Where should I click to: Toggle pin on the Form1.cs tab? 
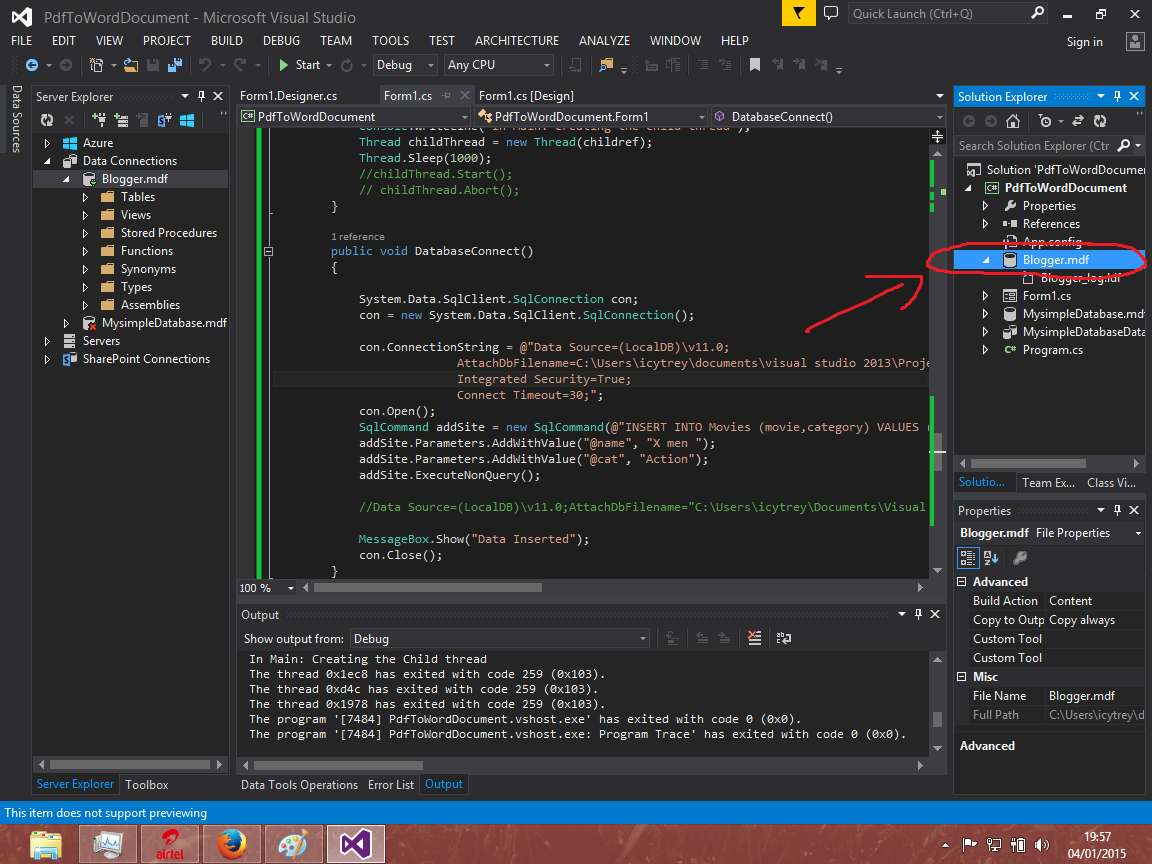point(446,96)
